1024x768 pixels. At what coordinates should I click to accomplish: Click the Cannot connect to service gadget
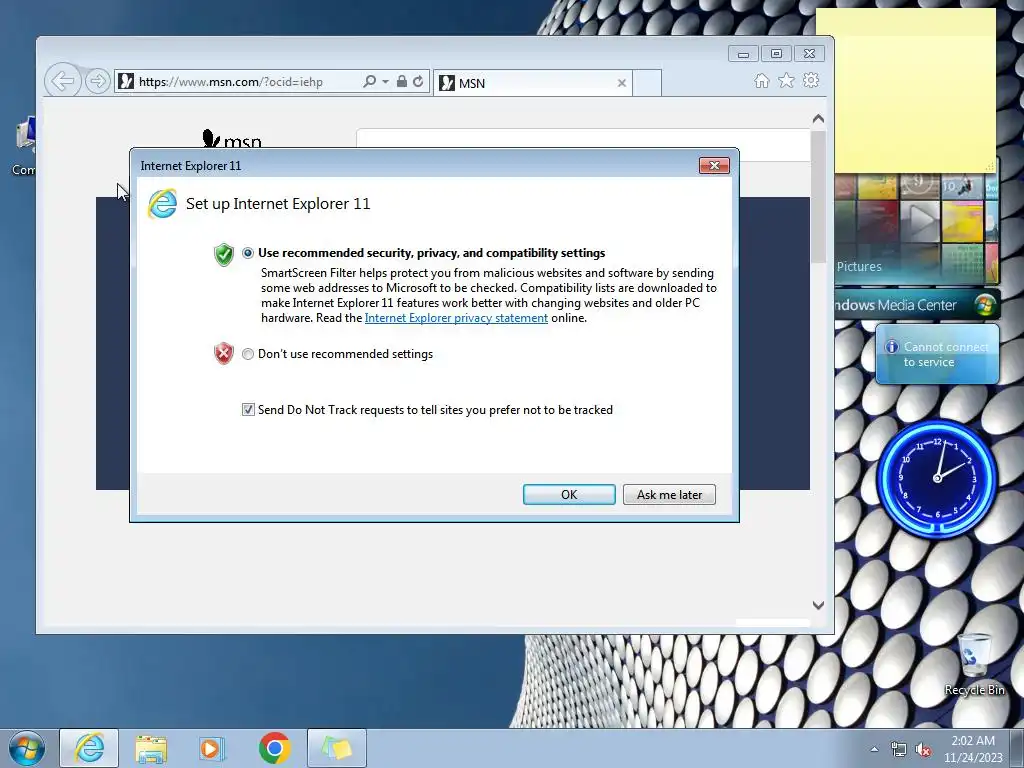click(937, 354)
